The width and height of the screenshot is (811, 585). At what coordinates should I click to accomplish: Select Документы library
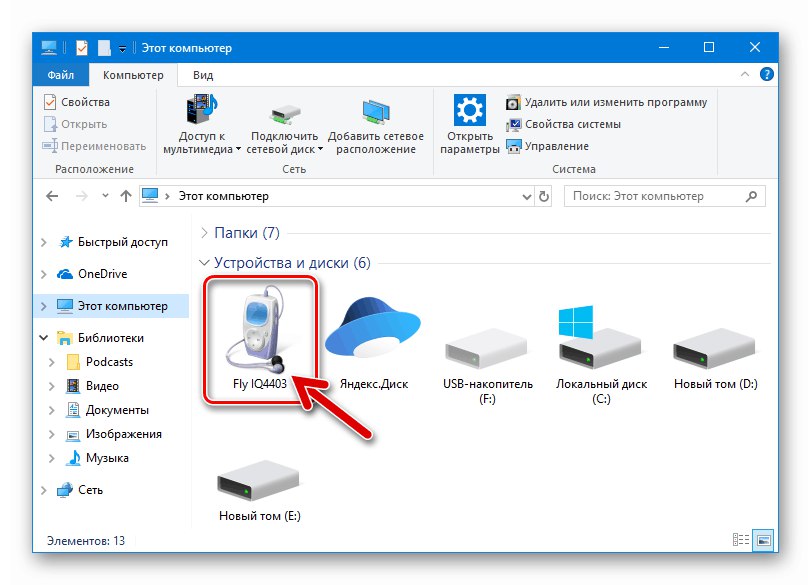107,410
